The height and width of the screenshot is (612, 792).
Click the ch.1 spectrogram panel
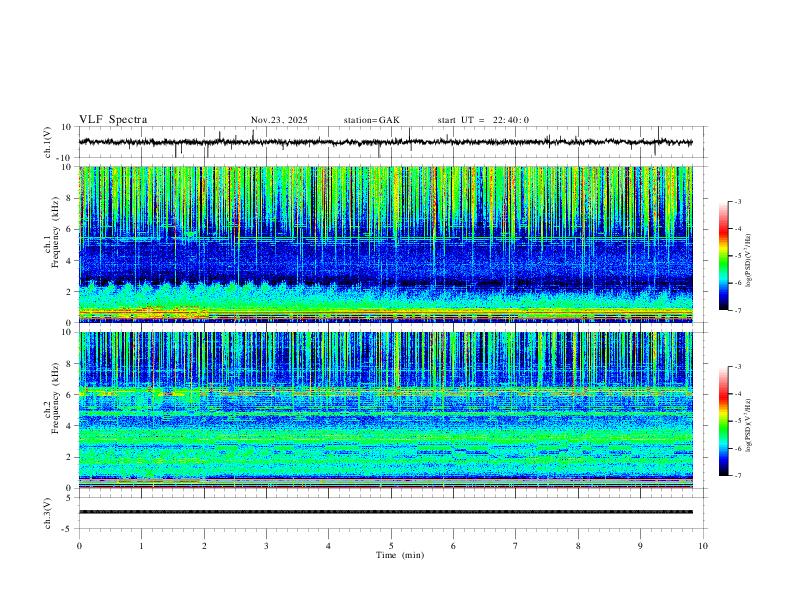pyautogui.click(x=386, y=244)
